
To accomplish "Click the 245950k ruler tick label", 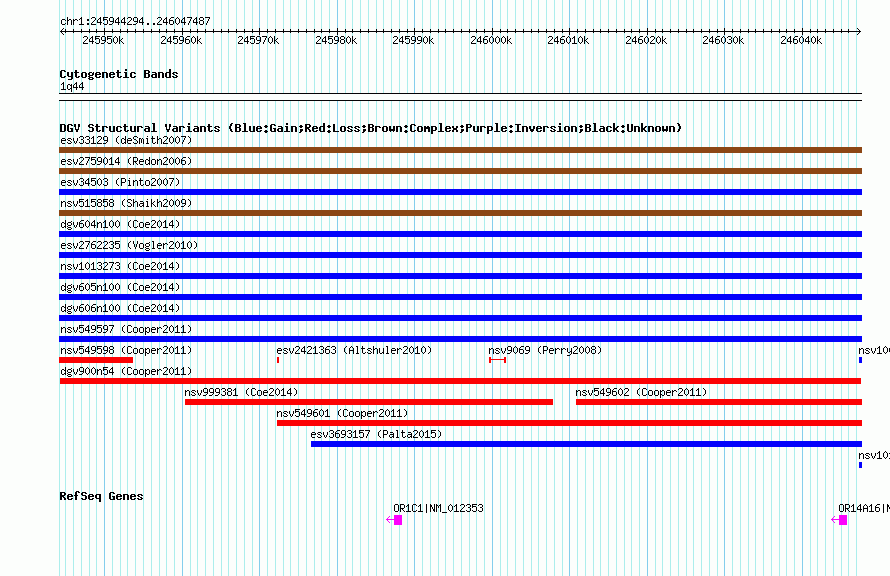I will (x=103, y=40).
